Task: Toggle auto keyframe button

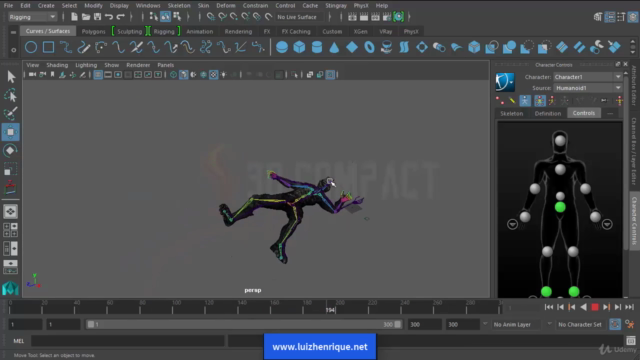Action: pos(615,324)
